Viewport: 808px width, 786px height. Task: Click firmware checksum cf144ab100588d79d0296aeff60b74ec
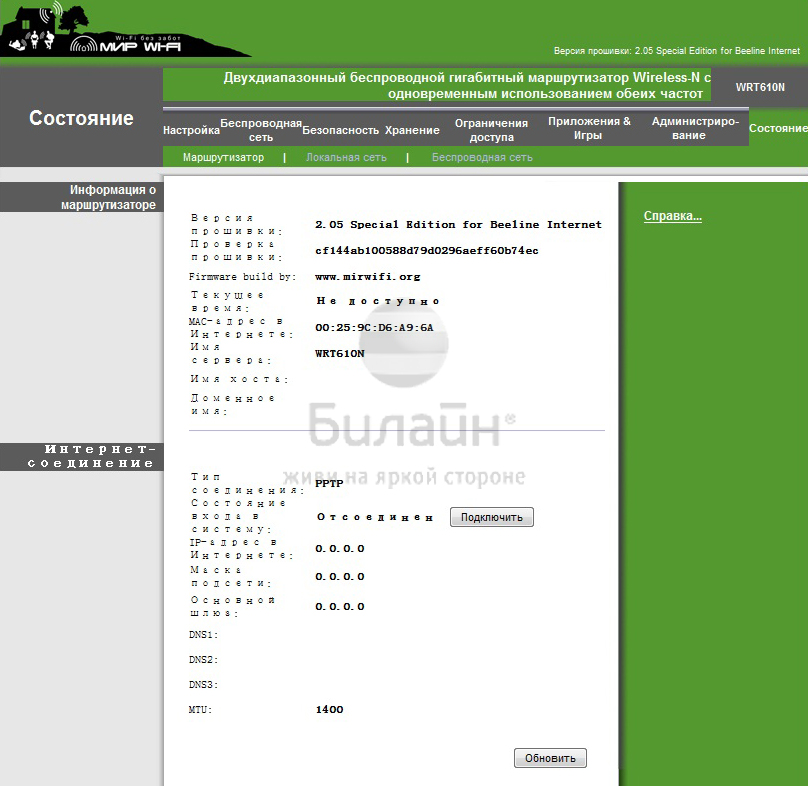click(427, 250)
